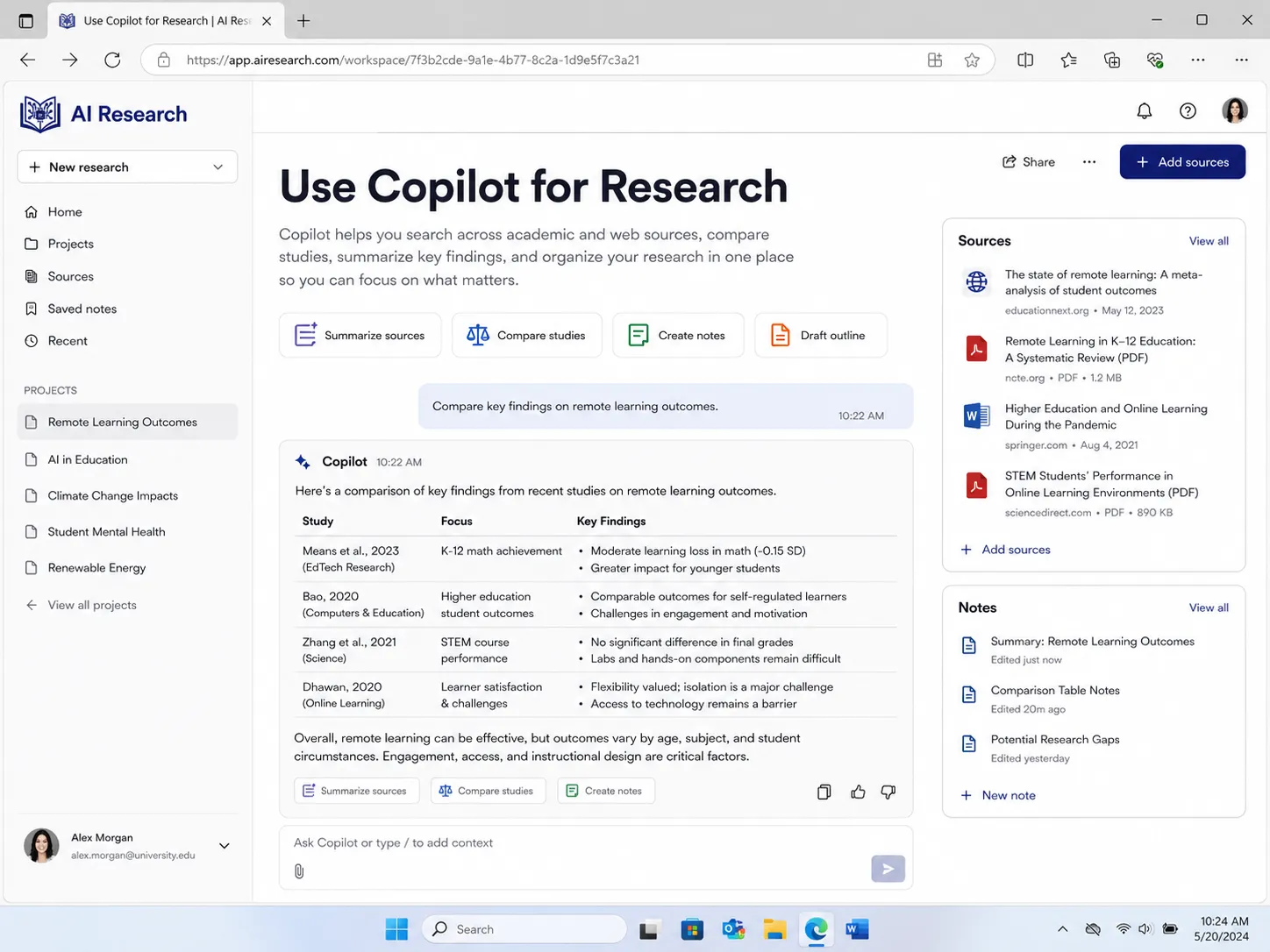Add page to favorites star icon
1270x952 pixels.
click(972, 60)
